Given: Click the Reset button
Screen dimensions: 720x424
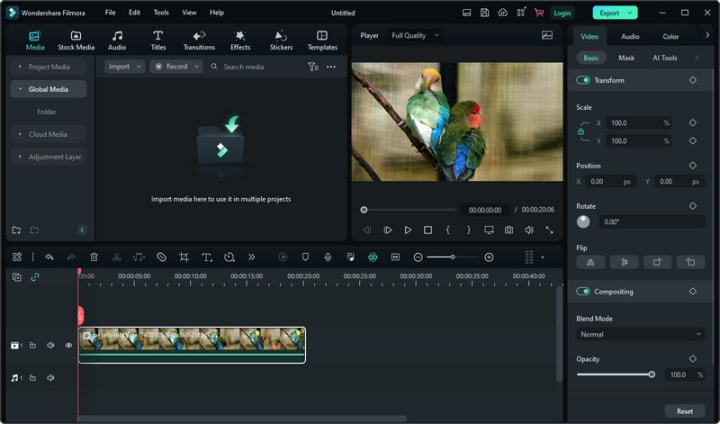Looking at the screenshot, I should (684, 411).
